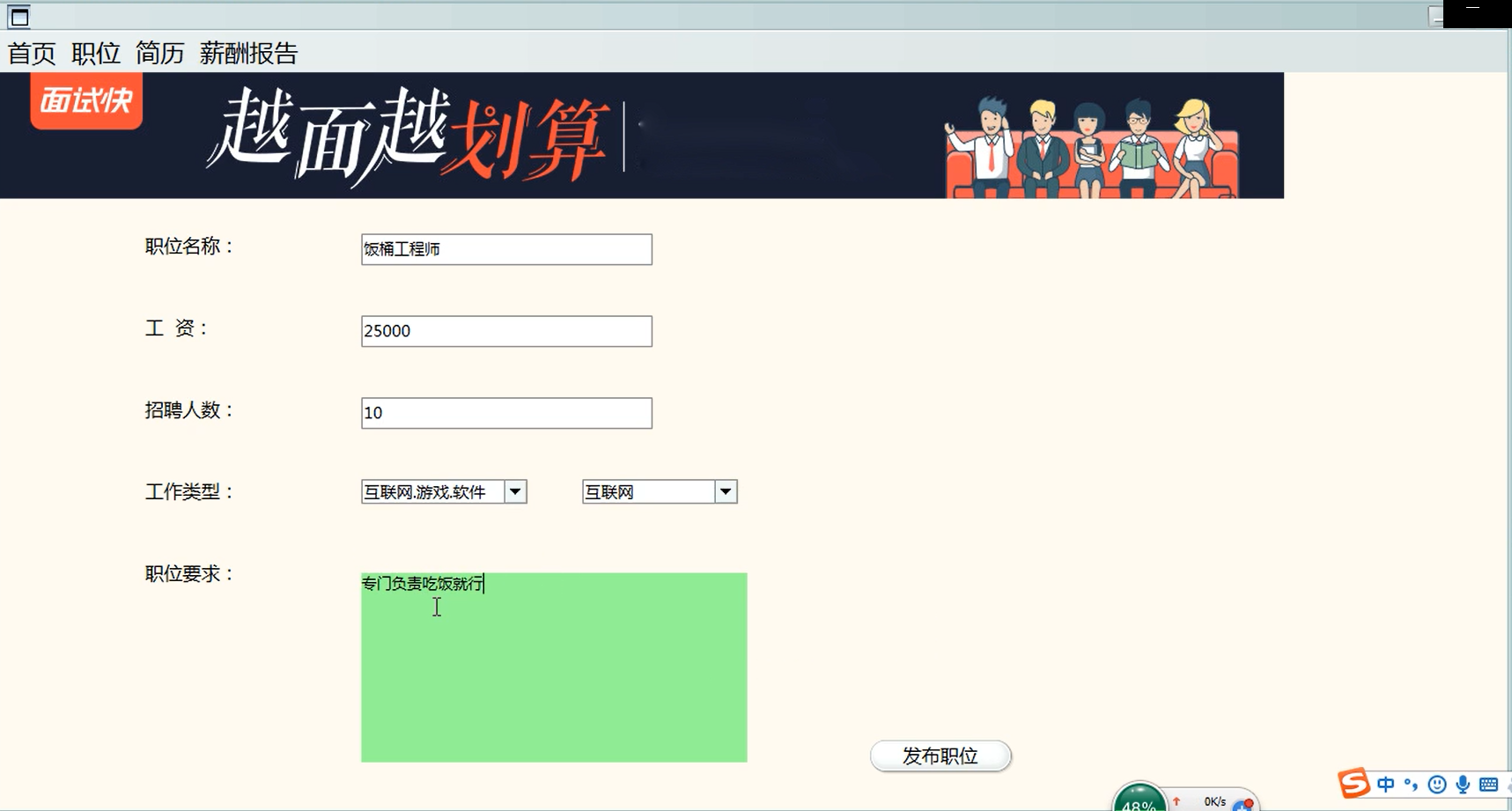Screen dimensions: 1512x811
Task: Click the 工资 input field showing 25000
Action: 506,331
